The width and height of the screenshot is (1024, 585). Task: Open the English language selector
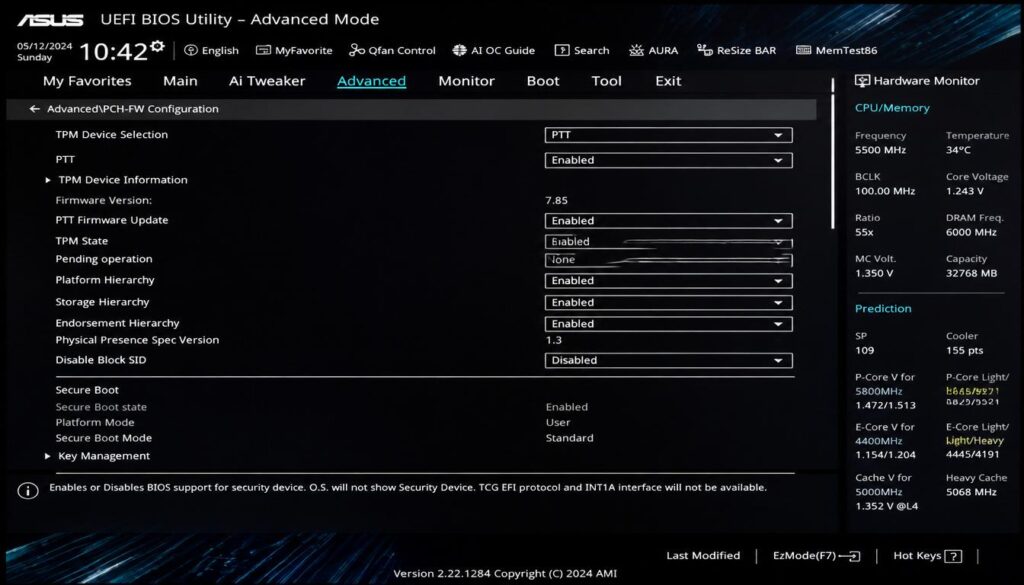pos(212,50)
